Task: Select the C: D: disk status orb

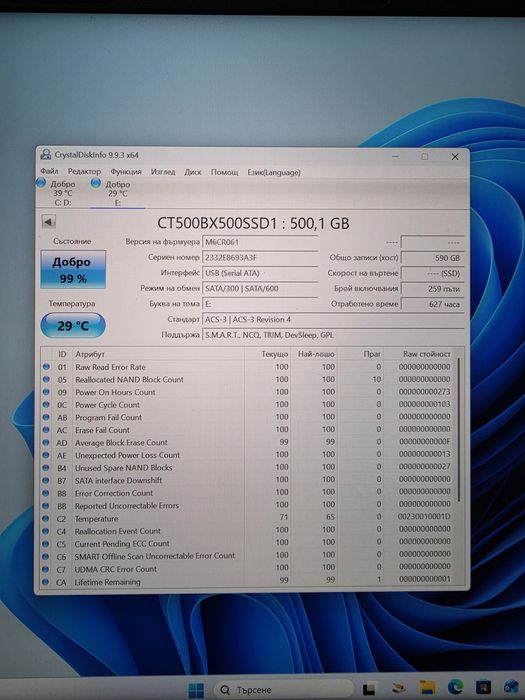Action: [41, 182]
